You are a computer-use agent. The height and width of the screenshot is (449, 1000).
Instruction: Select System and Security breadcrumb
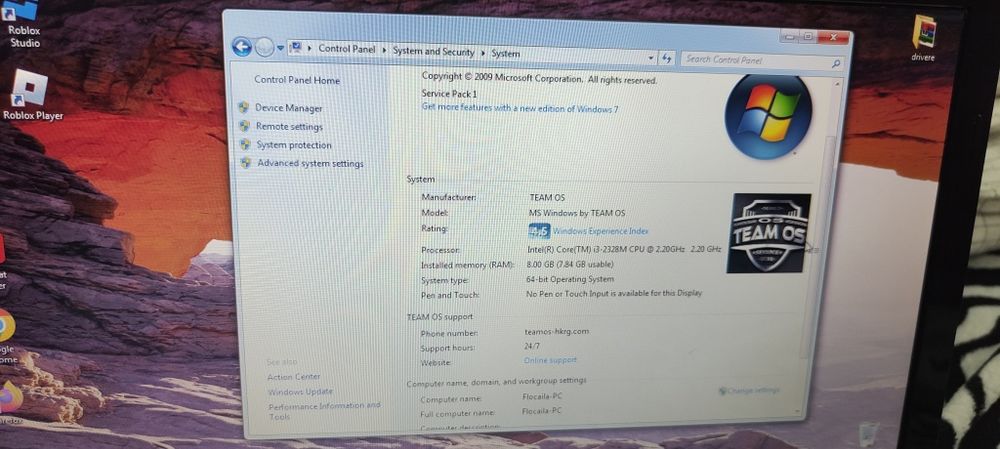[x=433, y=52]
